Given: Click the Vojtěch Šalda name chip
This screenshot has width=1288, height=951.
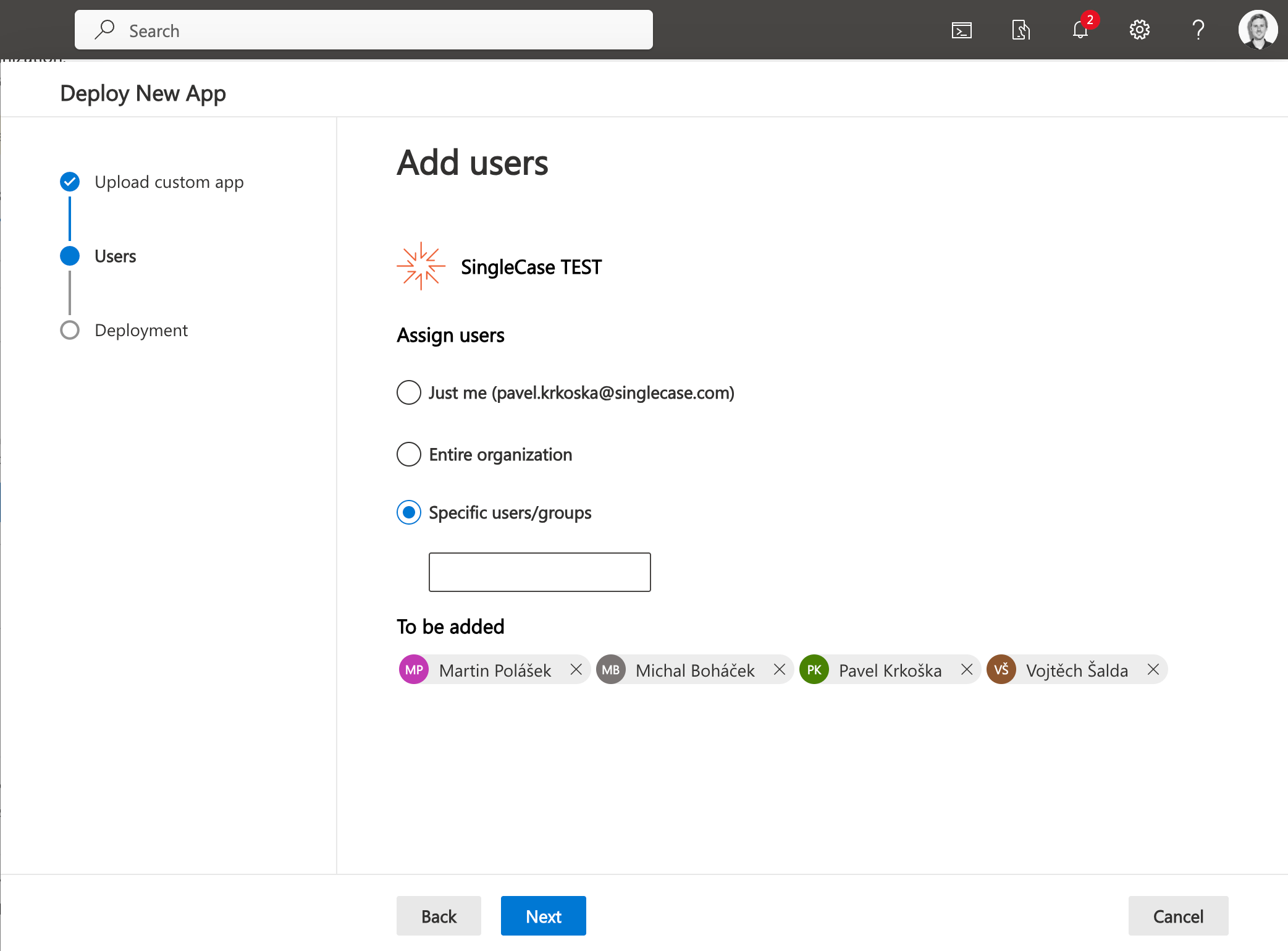Looking at the screenshot, I should point(1077,670).
